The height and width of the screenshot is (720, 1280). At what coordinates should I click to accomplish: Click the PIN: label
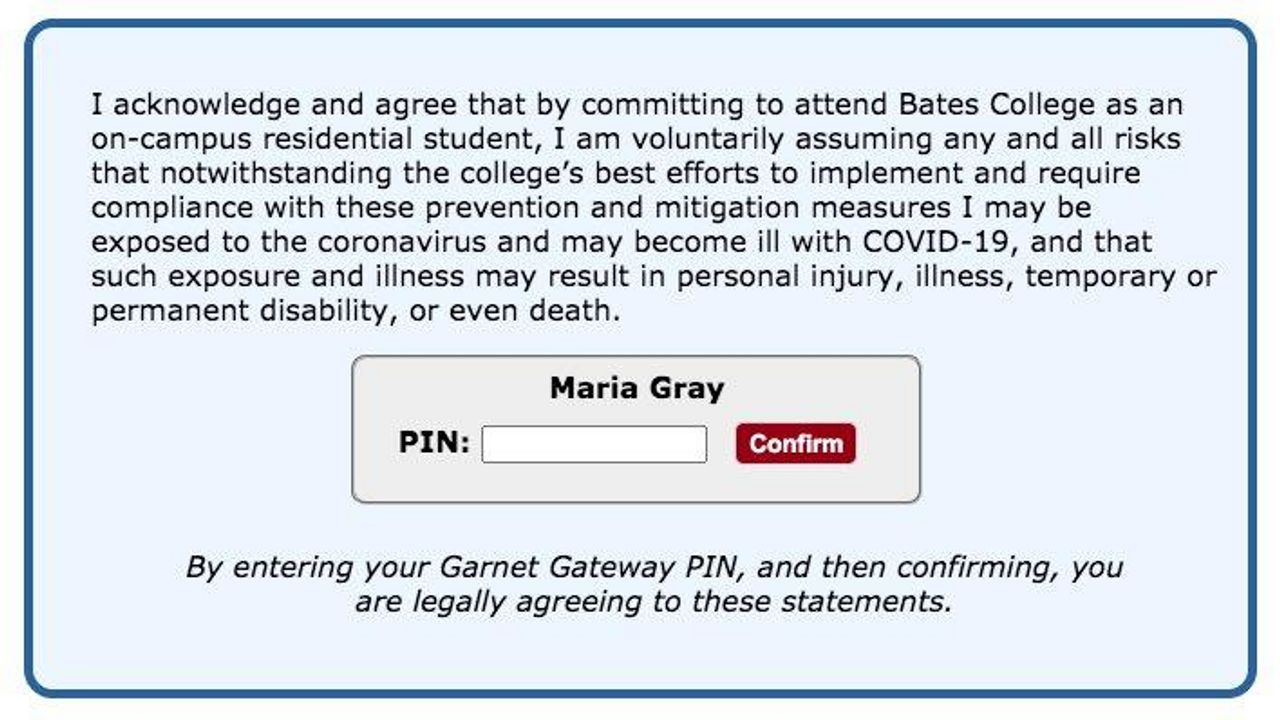[434, 442]
